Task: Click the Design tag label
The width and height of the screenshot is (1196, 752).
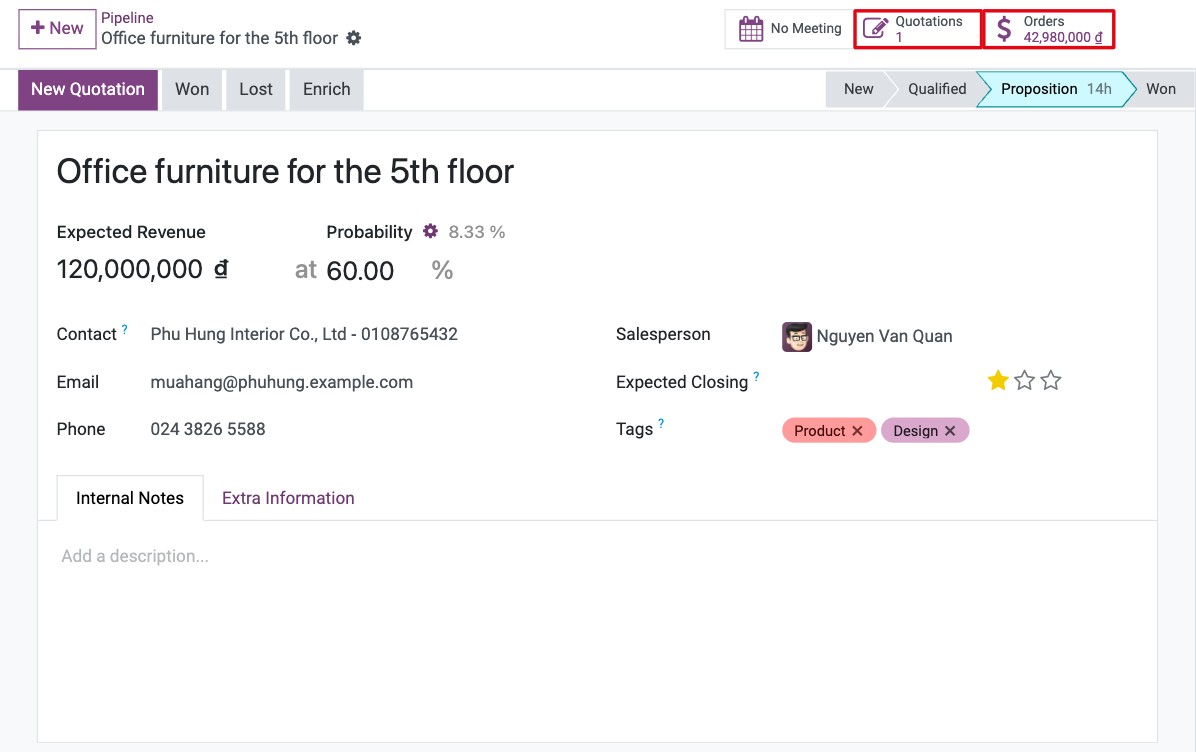Action: (915, 431)
